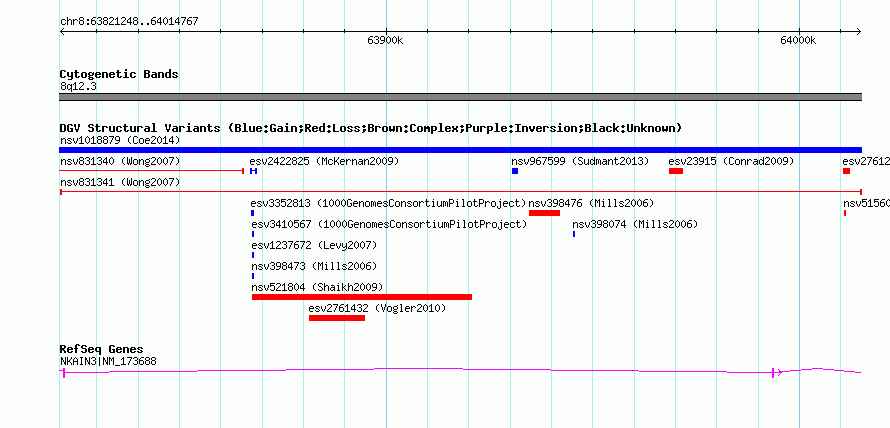Select the esv2761432 (Vogler2010) label
The width and height of the screenshot is (890, 428).
[377, 309]
